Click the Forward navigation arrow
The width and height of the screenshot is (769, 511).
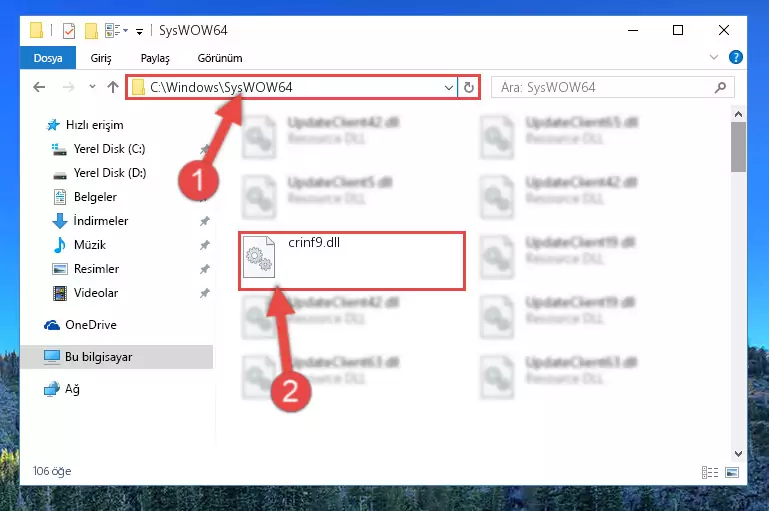(x=69, y=87)
